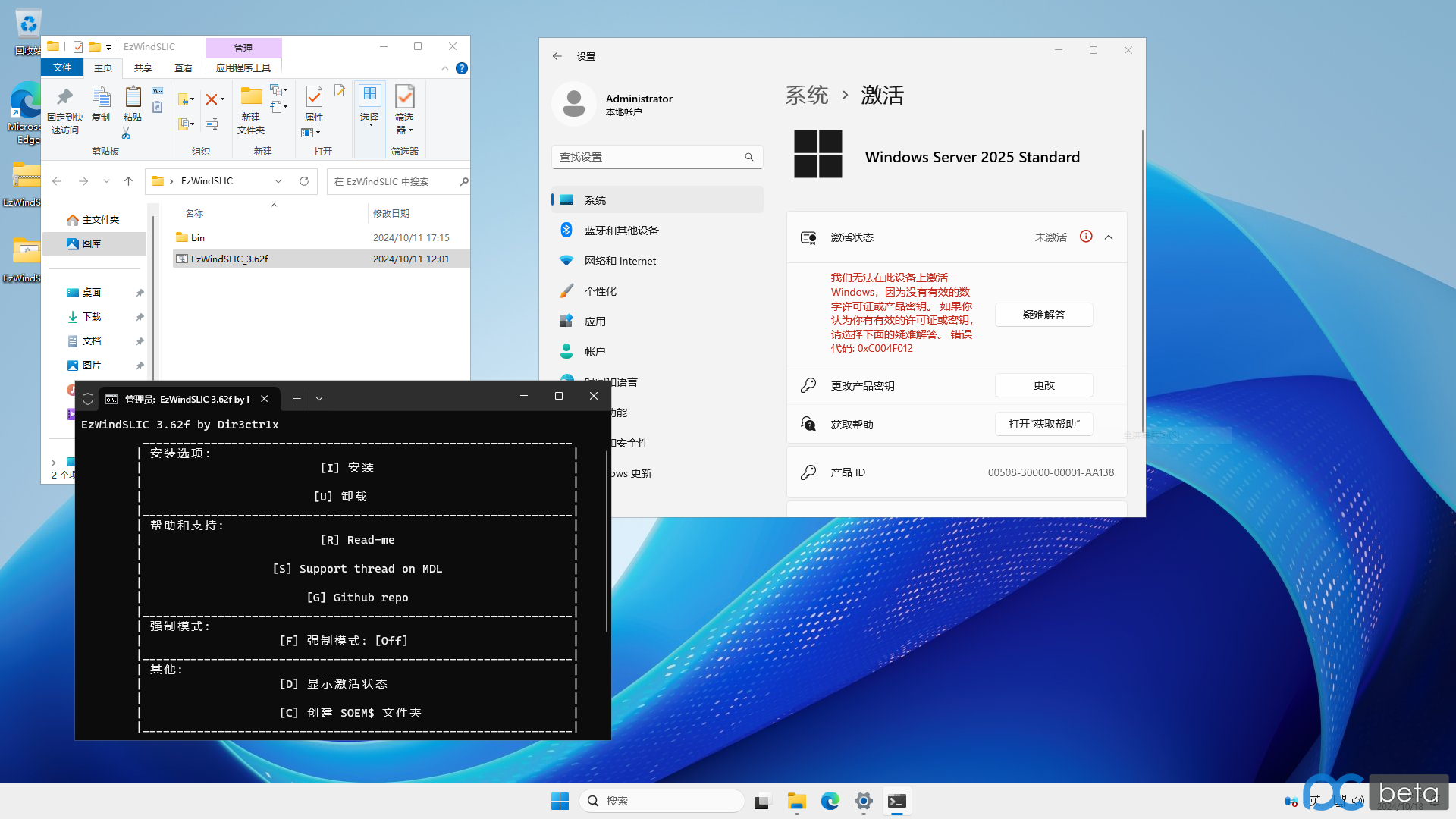
Task: Open a new tab in the terminal window
Action: pos(297,398)
